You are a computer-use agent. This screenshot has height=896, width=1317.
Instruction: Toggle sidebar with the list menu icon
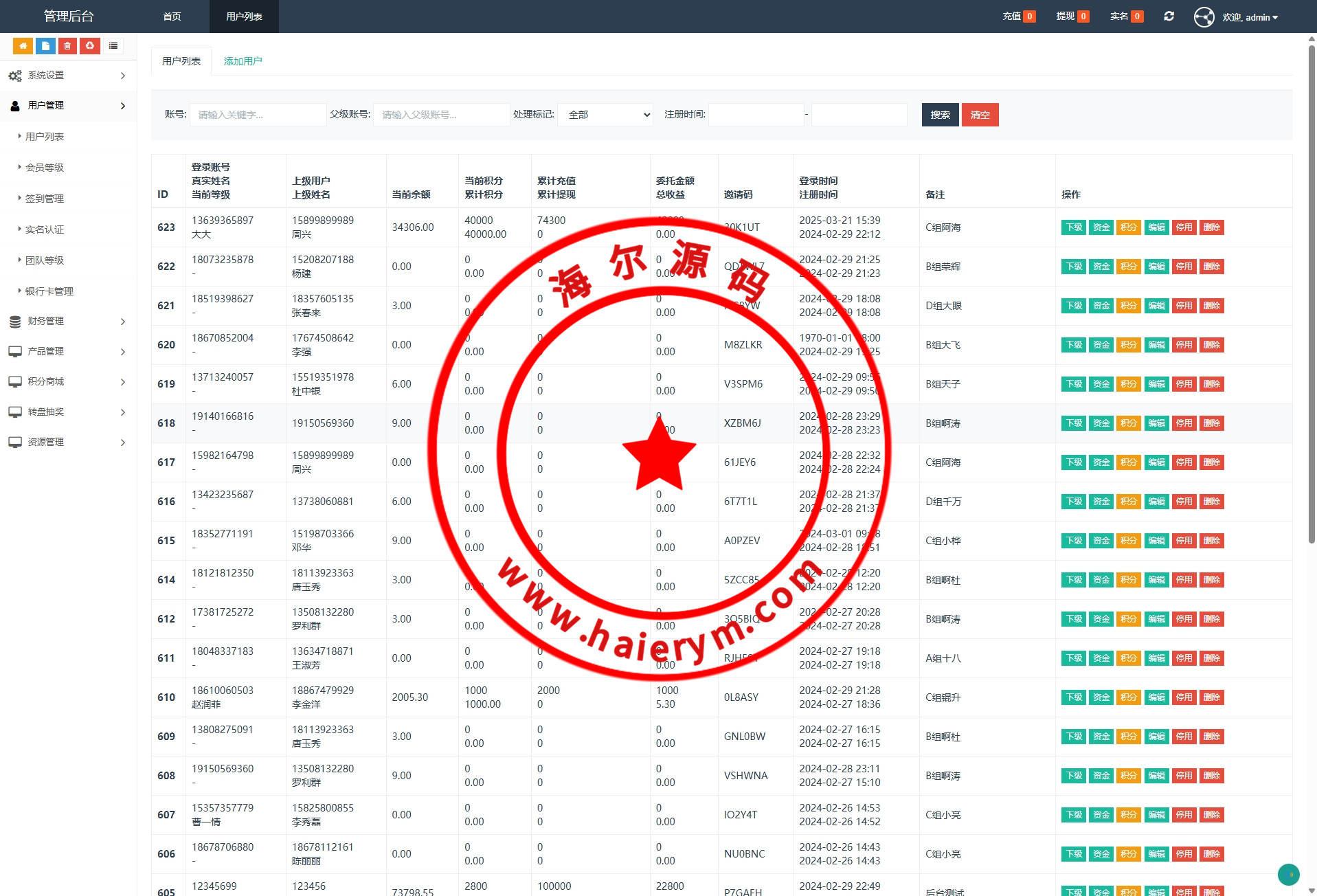(x=113, y=46)
